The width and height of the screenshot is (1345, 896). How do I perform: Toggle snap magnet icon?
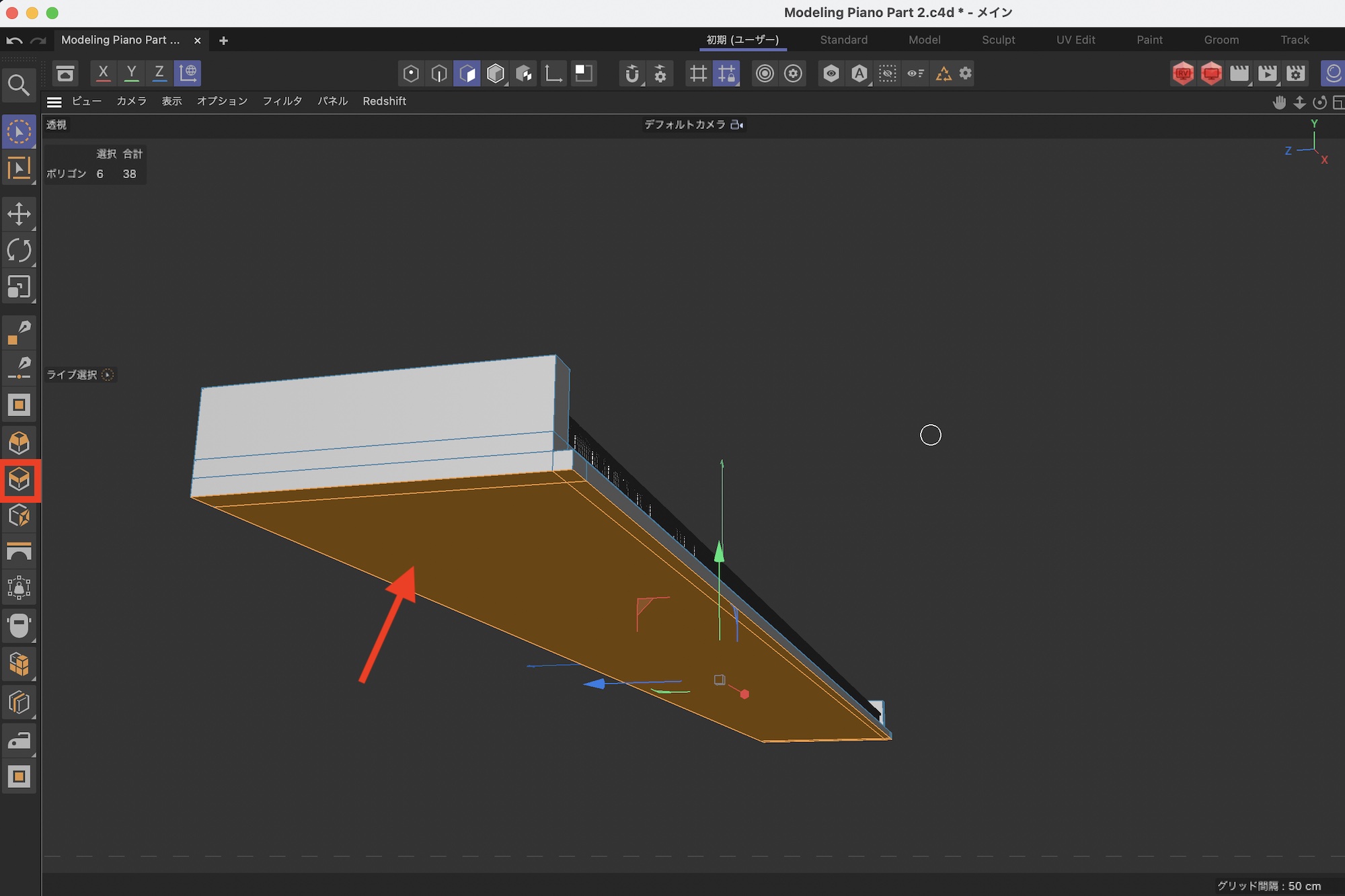pos(631,73)
